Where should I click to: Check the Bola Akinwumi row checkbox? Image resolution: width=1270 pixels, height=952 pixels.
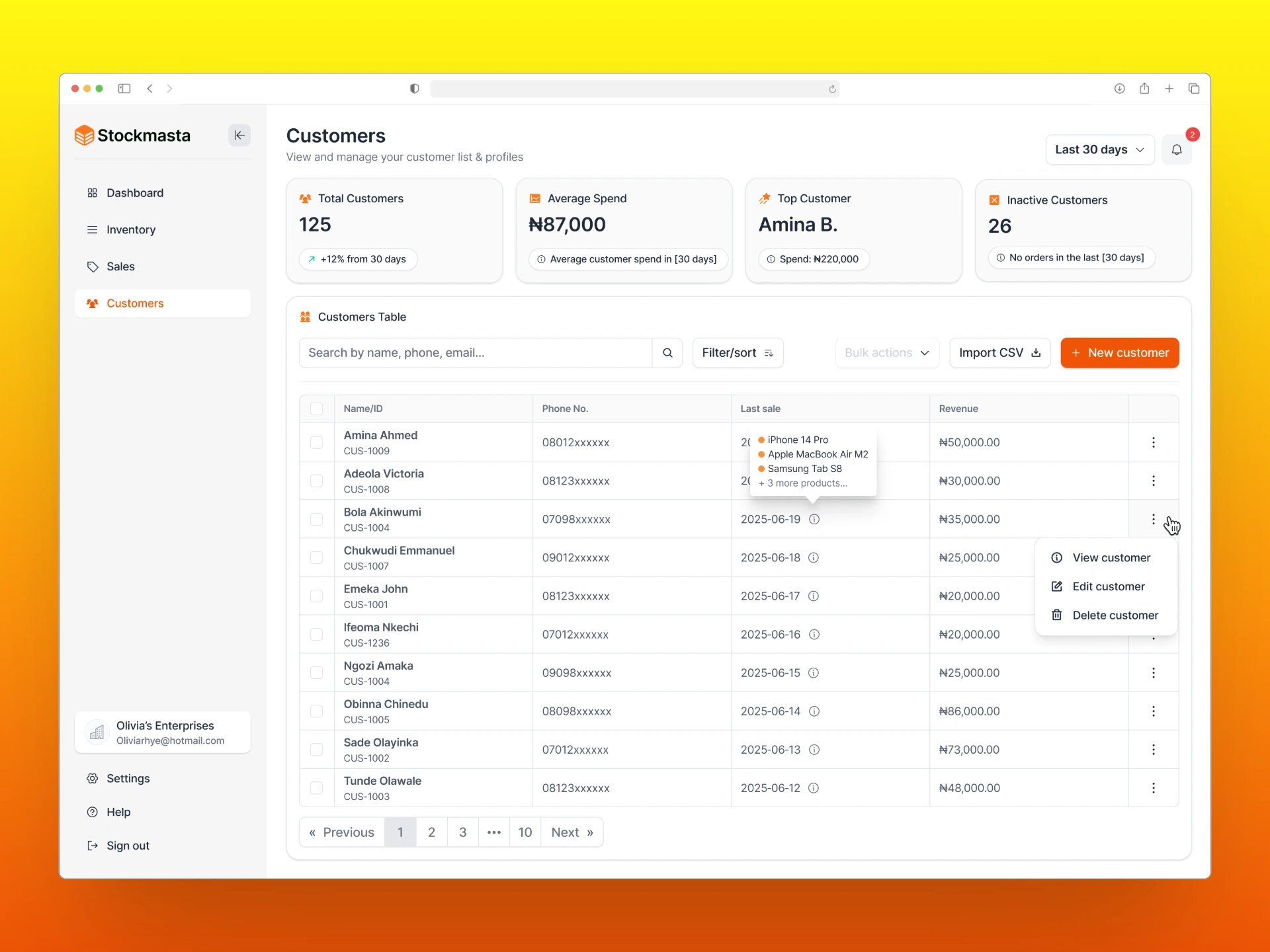click(317, 520)
